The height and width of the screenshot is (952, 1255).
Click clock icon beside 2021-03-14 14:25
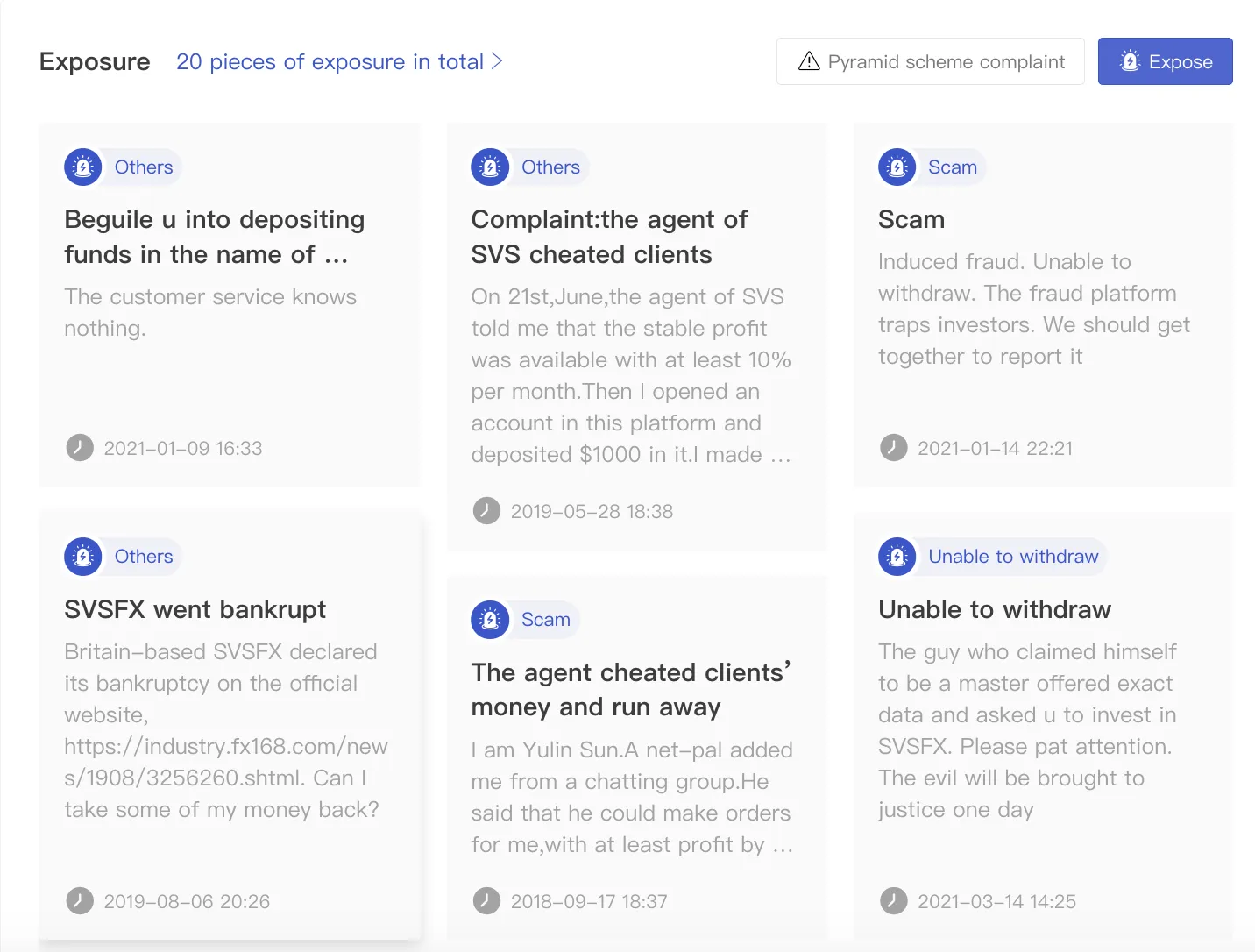894,901
